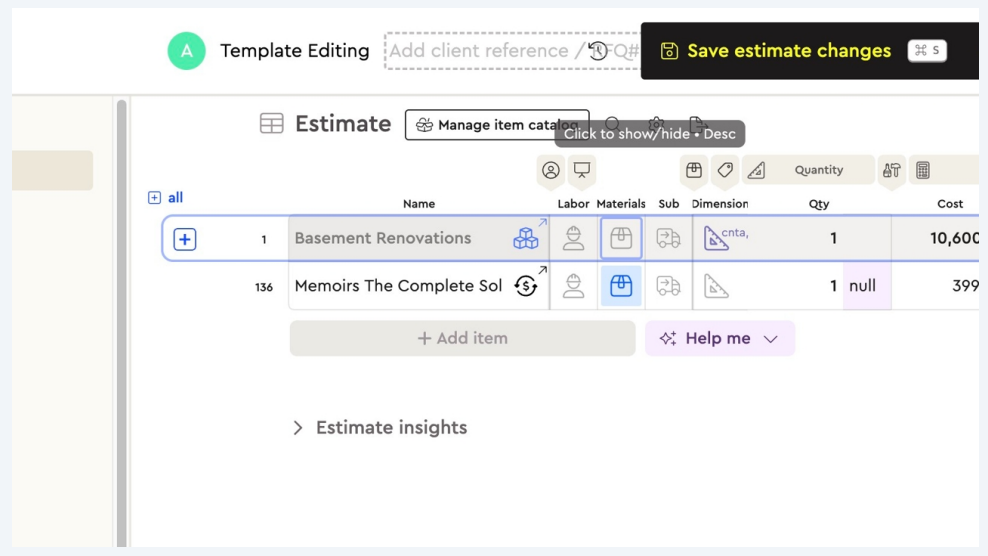This screenshot has height=556, width=988.
Task: Click the box column icon above Dimension
Action: (694, 170)
